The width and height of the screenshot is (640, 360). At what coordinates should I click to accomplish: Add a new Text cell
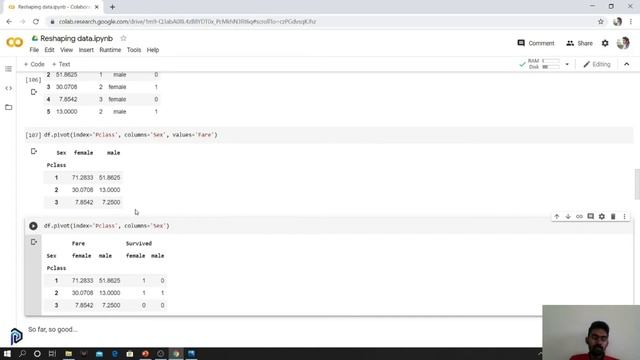(x=61, y=64)
